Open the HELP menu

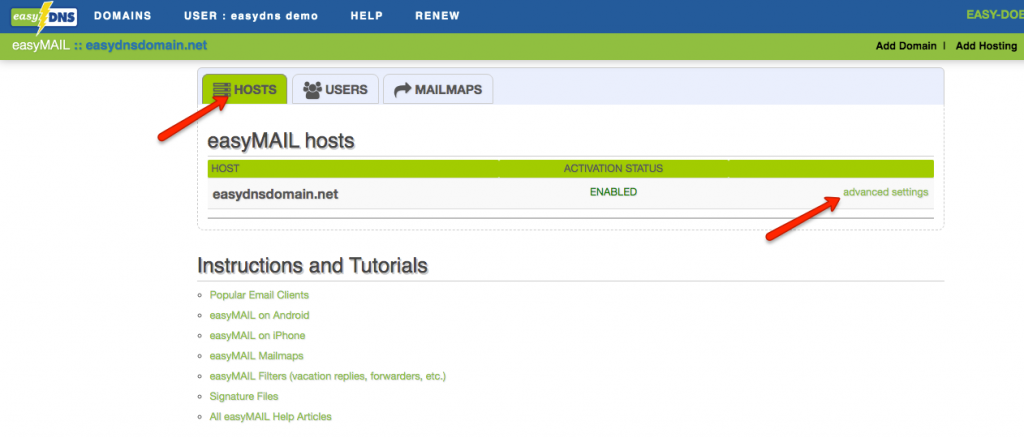point(367,16)
